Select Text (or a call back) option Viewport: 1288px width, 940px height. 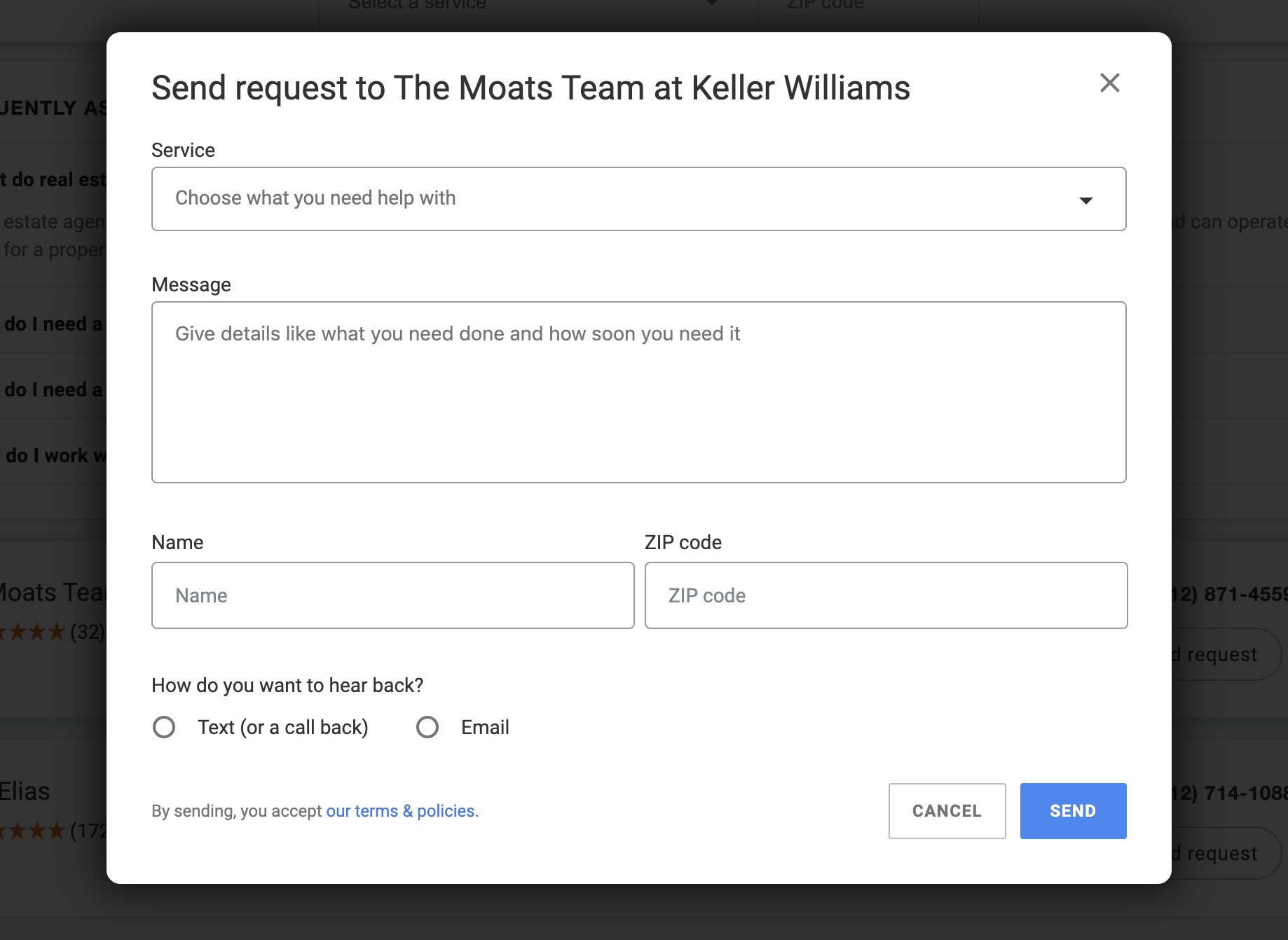164,727
